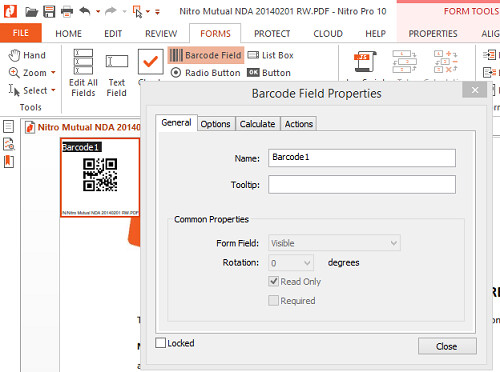Select the FORMS ribbon tab
Screen dimensions: 500x372
click(x=215, y=34)
